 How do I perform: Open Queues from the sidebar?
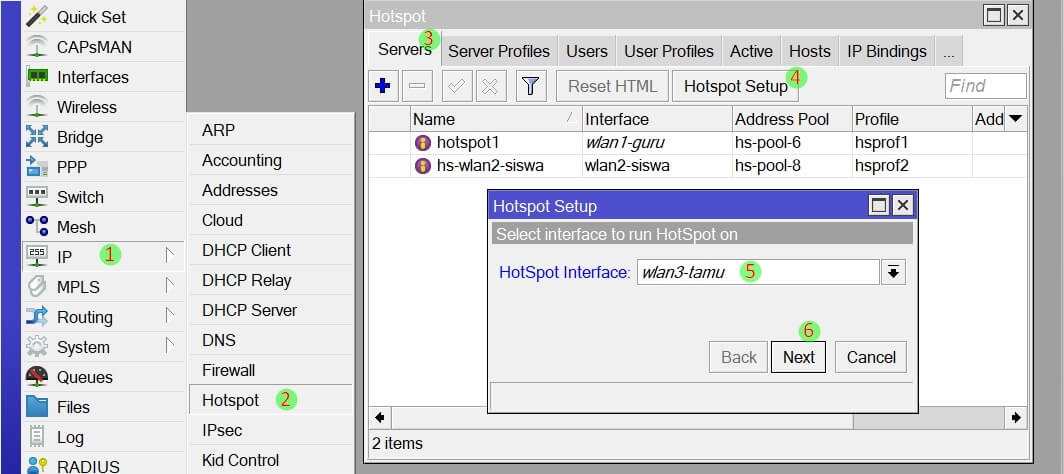click(84, 377)
